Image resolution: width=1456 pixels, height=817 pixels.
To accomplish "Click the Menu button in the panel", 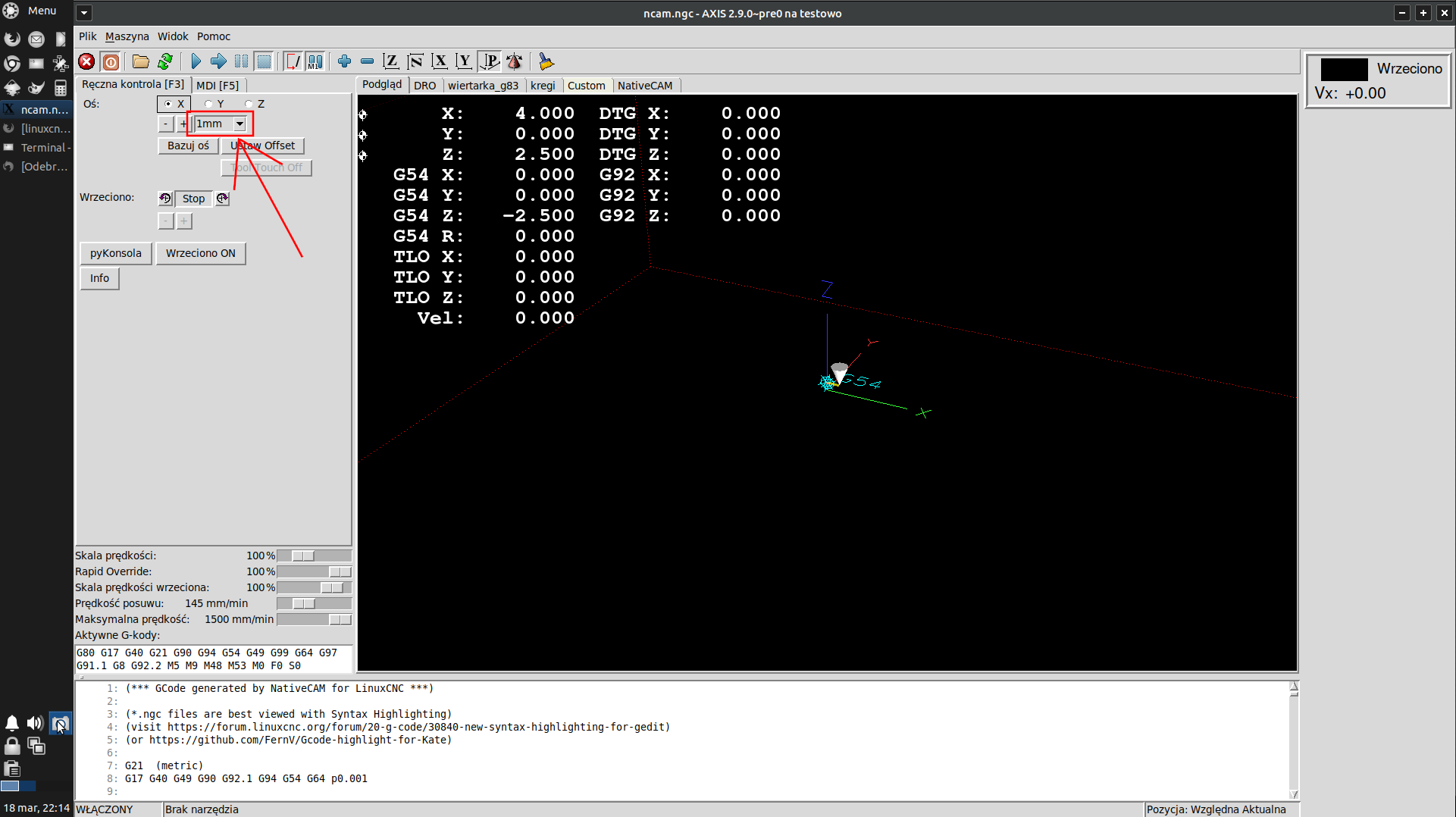I will pyautogui.click(x=30, y=11).
